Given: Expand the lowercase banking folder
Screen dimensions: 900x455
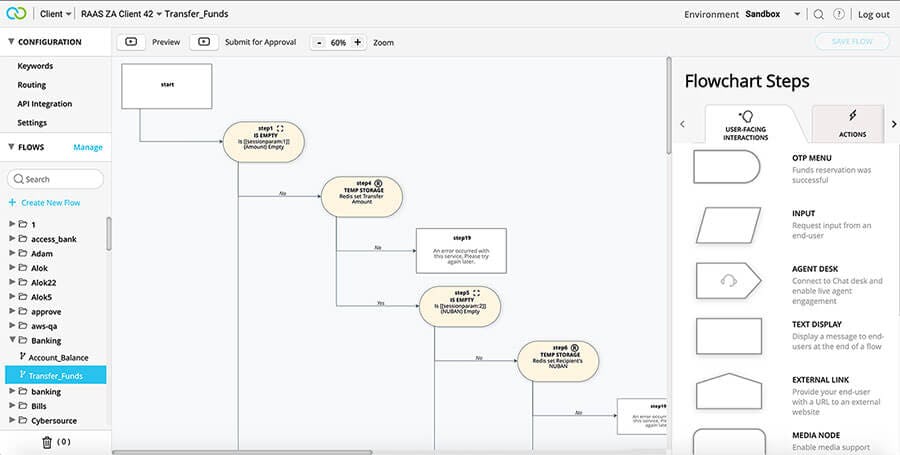Looking at the screenshot, I should [11, 391].
